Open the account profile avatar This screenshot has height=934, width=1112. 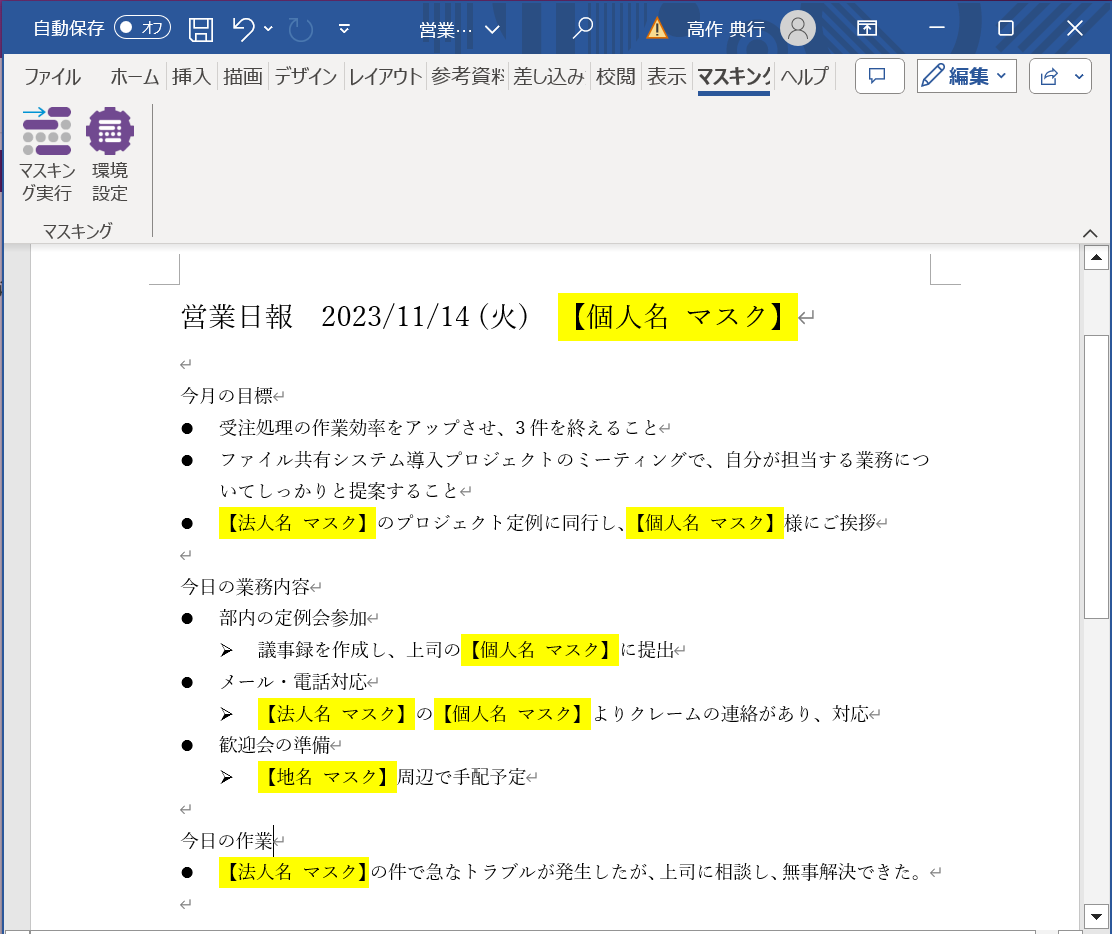(798, 28)
